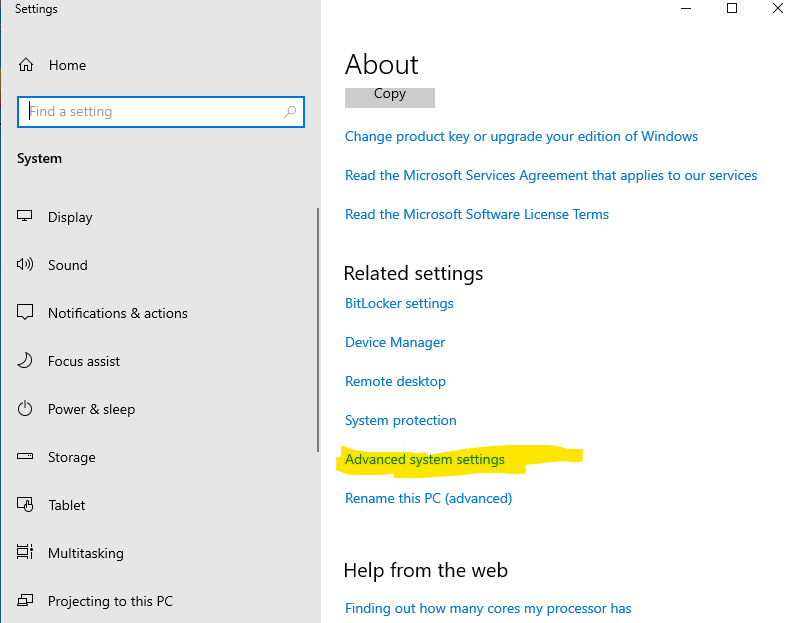
Task: Click the Copy button
Action: click(x=390, y=97)
